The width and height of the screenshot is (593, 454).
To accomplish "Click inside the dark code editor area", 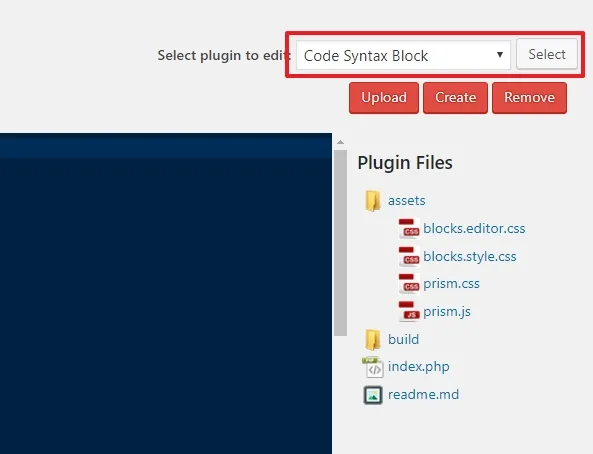I will point(166,293).
